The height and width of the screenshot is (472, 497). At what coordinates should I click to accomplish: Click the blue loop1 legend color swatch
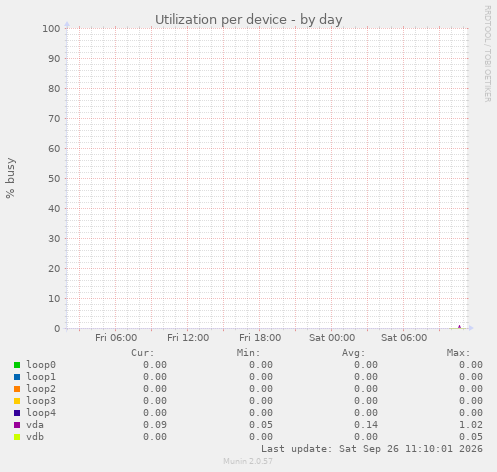[17, 377]
